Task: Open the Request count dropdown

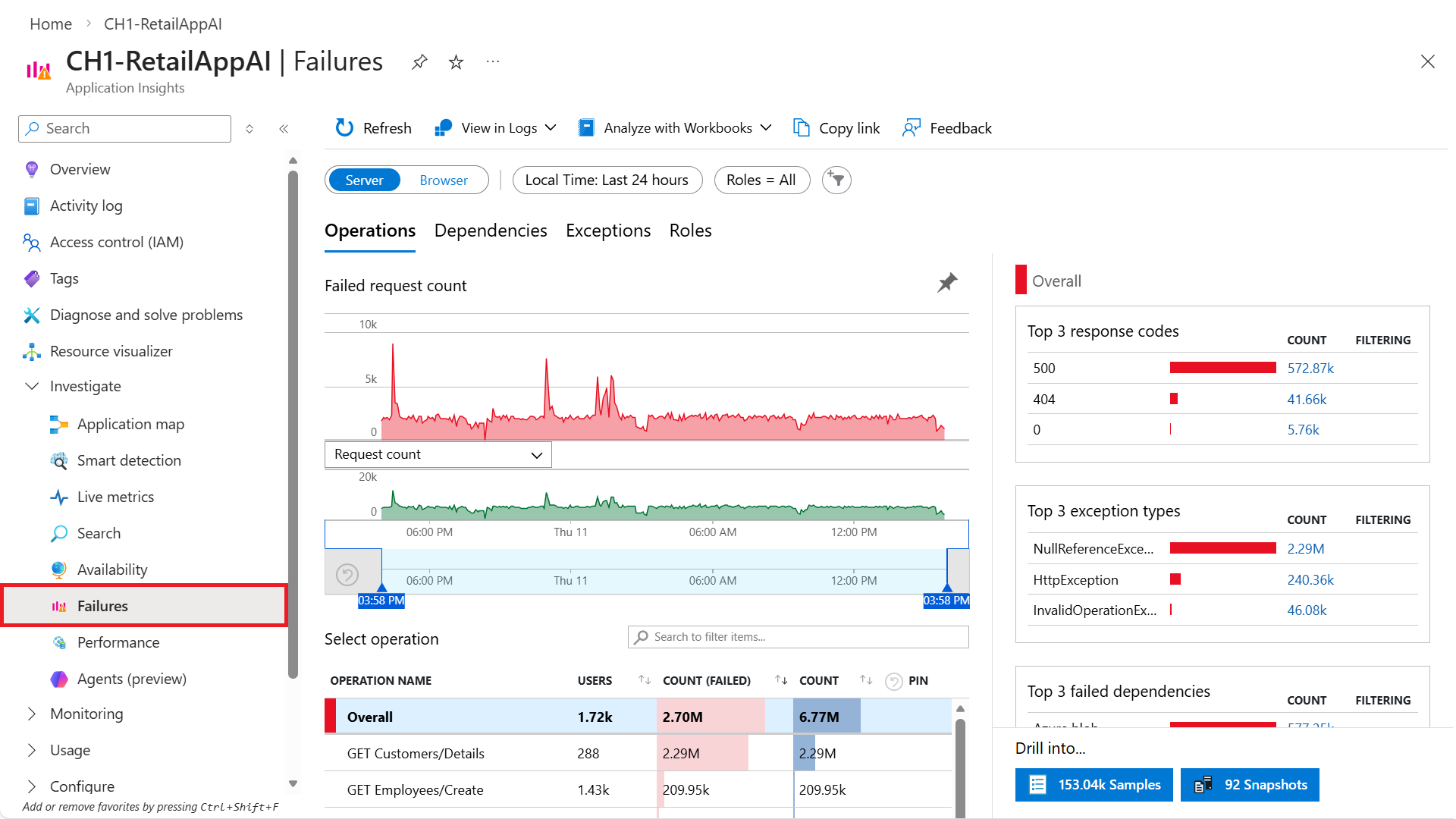Action: [x=438, y=454]
